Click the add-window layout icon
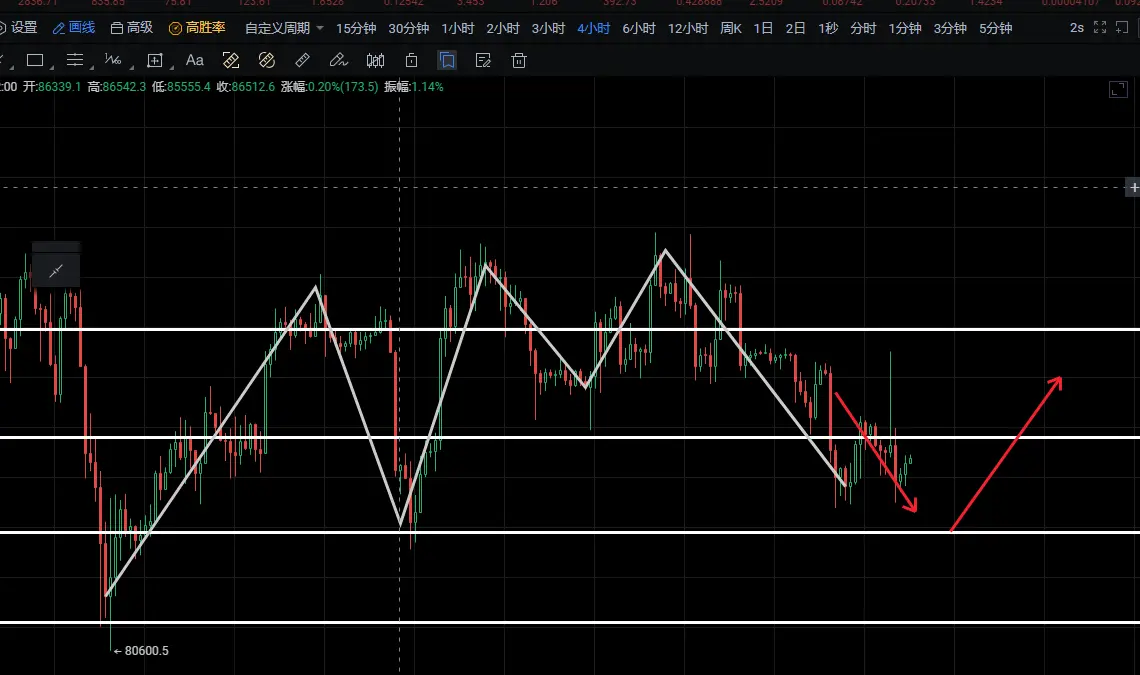 (x=1123, y=28)
